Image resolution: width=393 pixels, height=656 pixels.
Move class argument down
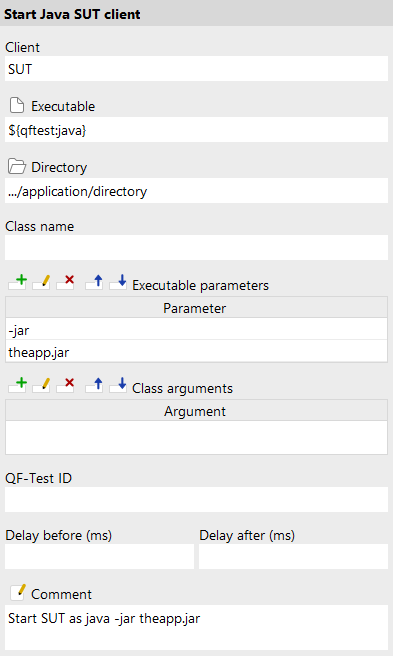(118, 385)
